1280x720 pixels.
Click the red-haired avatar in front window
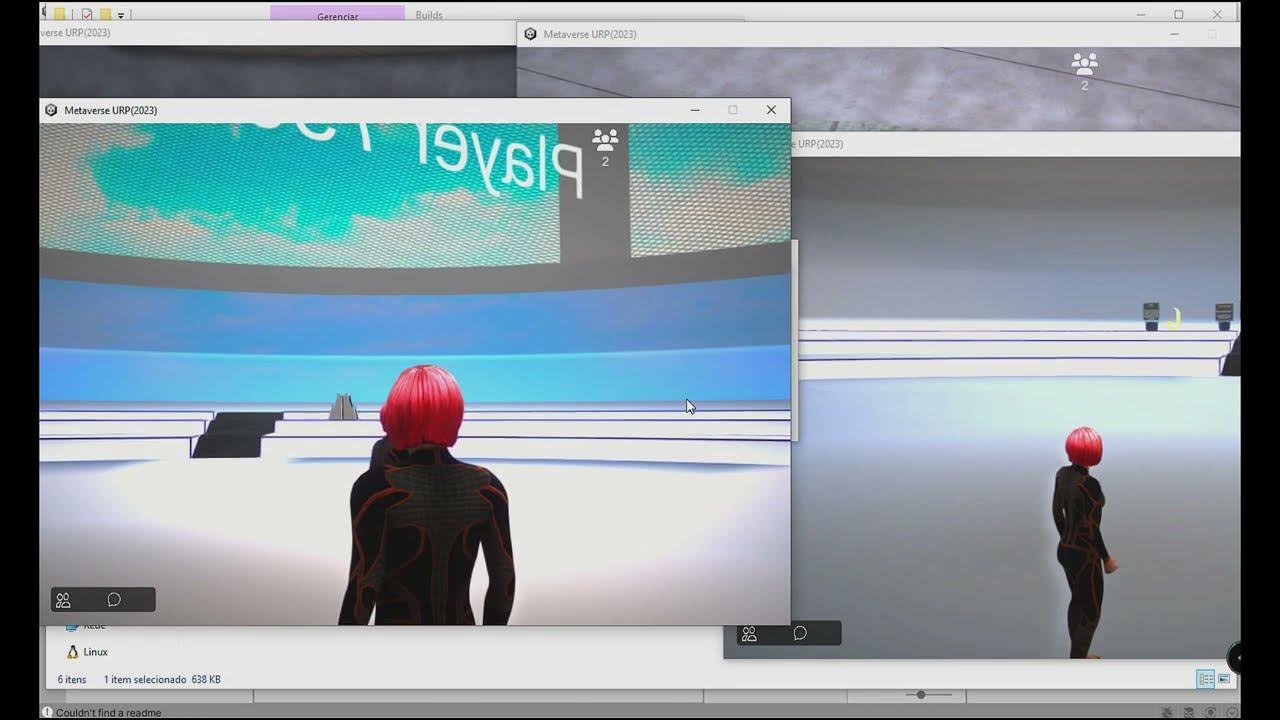[x=426, y=496]
